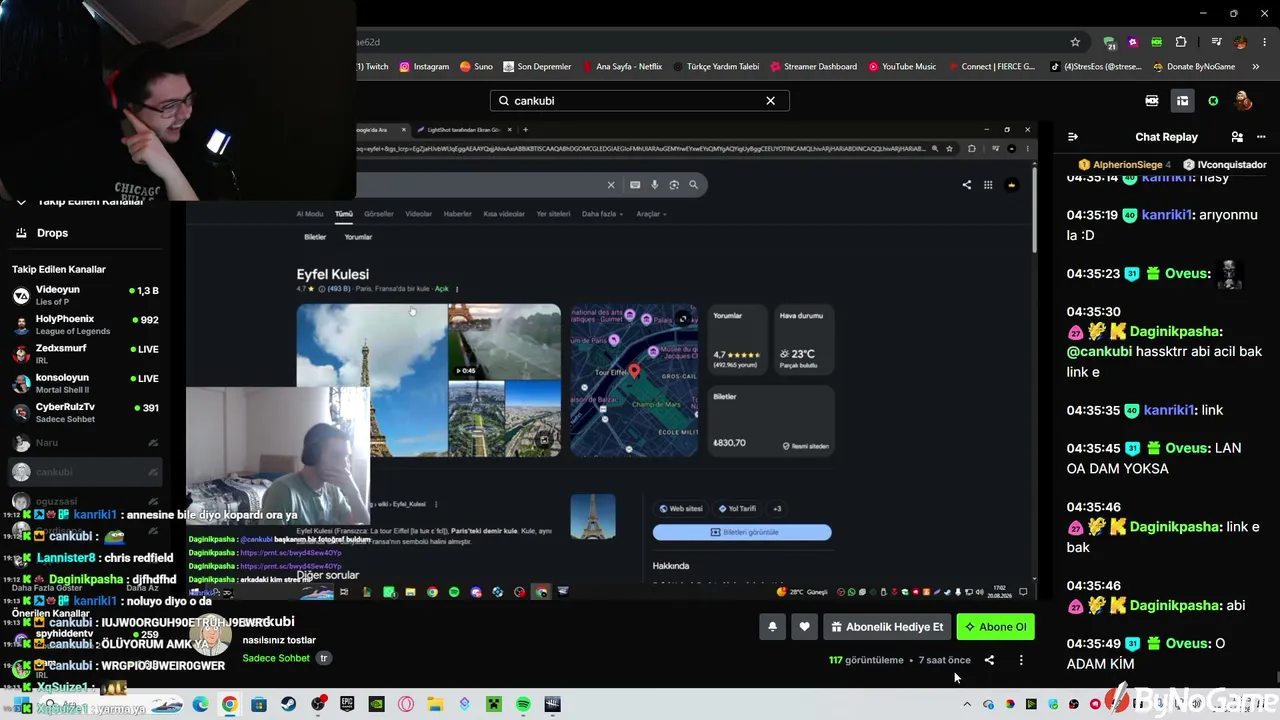Image resolution: width=1280 pixels, height=720 pixels.
Task: Open Microsoft Edge from the taskbar
Action: [x=200, y=705]
